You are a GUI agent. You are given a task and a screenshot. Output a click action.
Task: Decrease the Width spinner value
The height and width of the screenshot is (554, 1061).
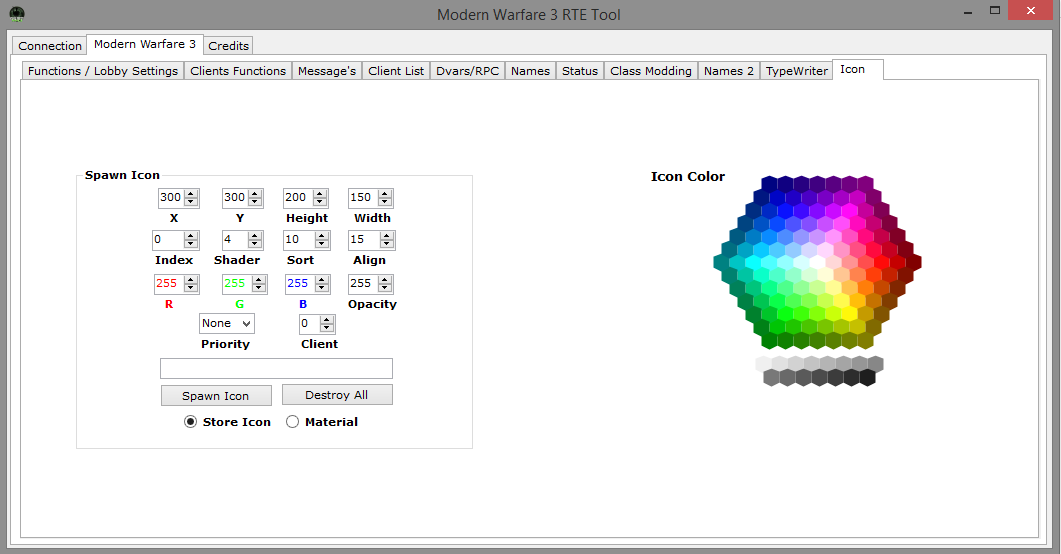386,203
